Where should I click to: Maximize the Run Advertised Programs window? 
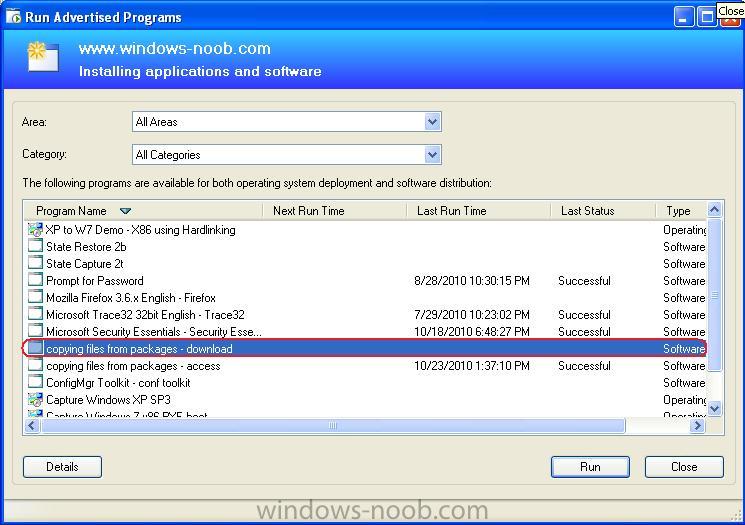point(707,18)
